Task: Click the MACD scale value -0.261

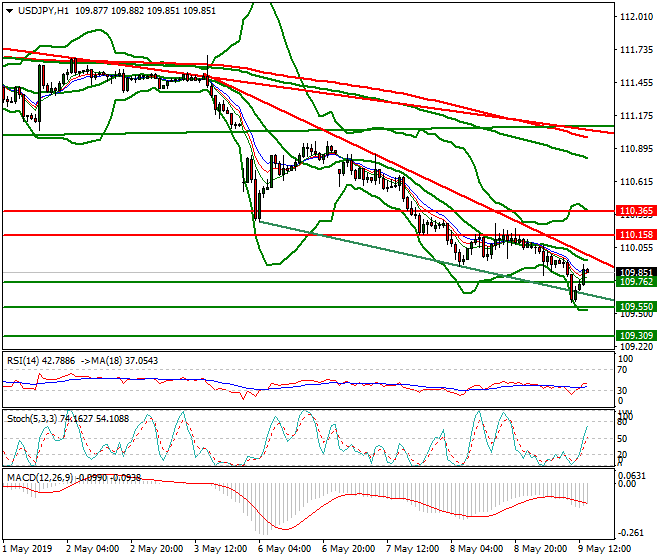Action: (x=631, y=533)
